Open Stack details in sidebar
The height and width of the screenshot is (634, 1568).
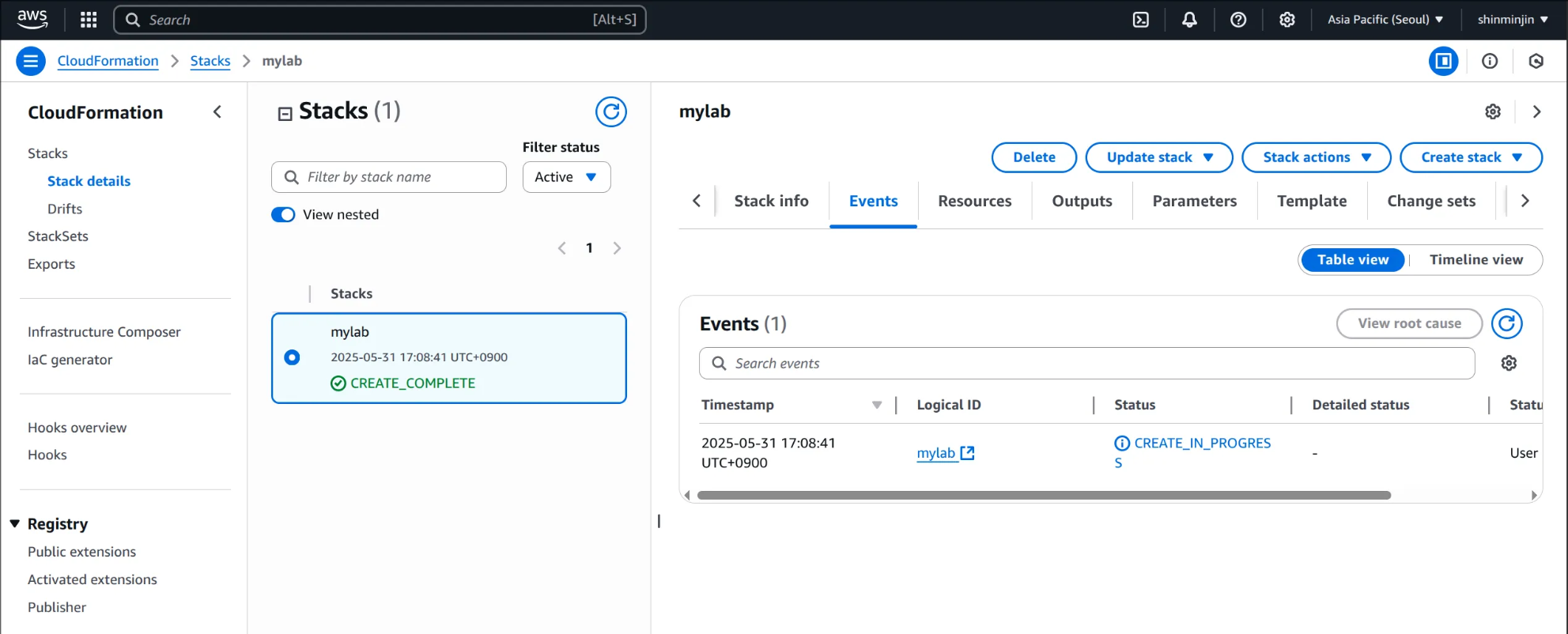89,181
